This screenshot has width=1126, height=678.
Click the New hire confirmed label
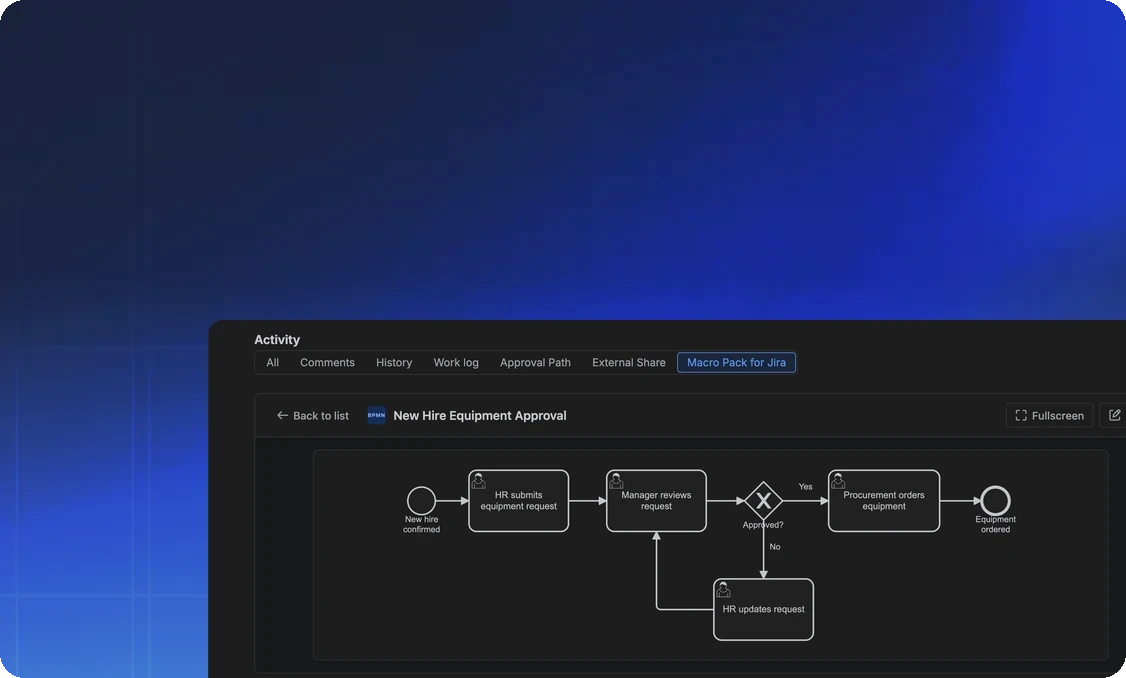422,524
